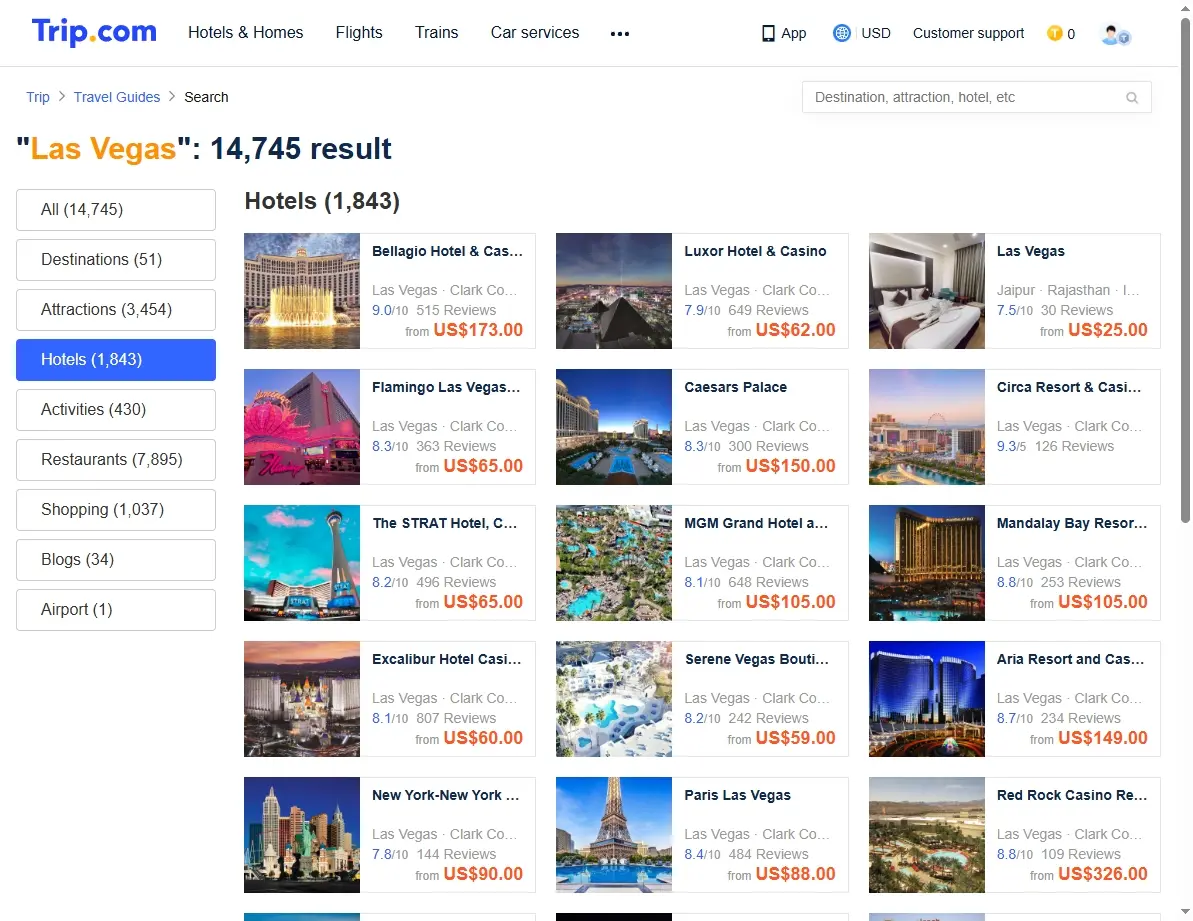Open Flights menu
Image resolution: width=1193 pixels, height=921 pixels.
coord(359,33)
